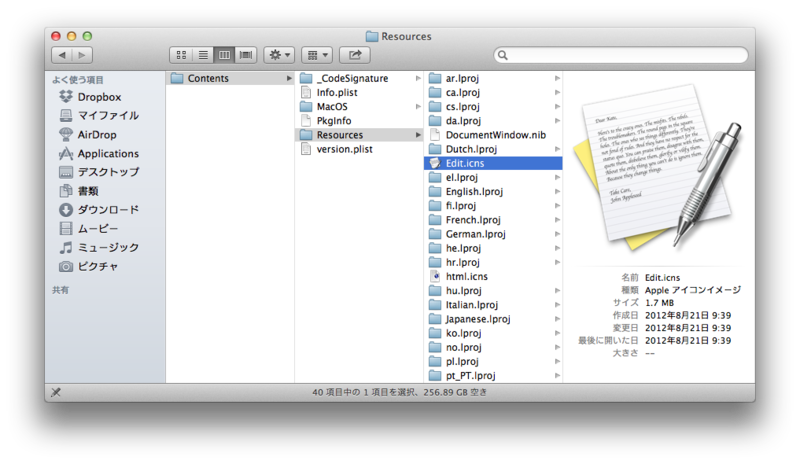Select the Info.plist file
The image size is (800, 464).
pos(360,92)
